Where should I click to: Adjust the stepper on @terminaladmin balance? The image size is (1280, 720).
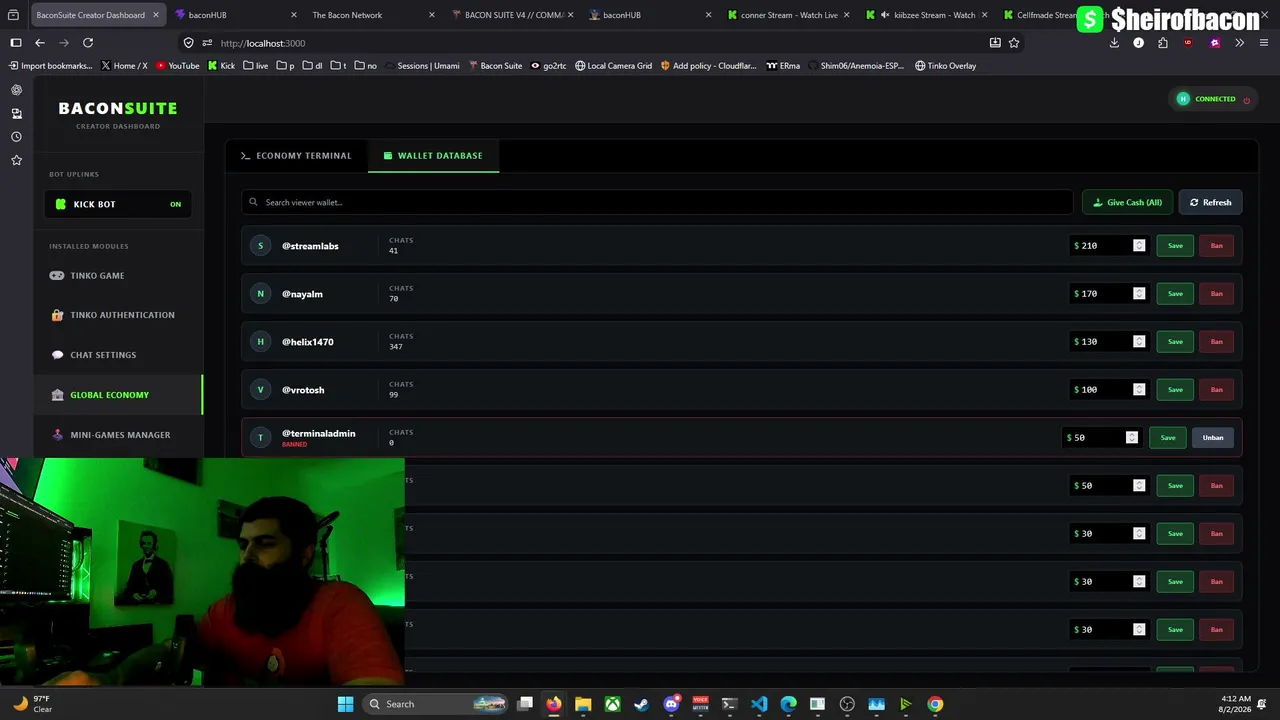[1132, 437]
